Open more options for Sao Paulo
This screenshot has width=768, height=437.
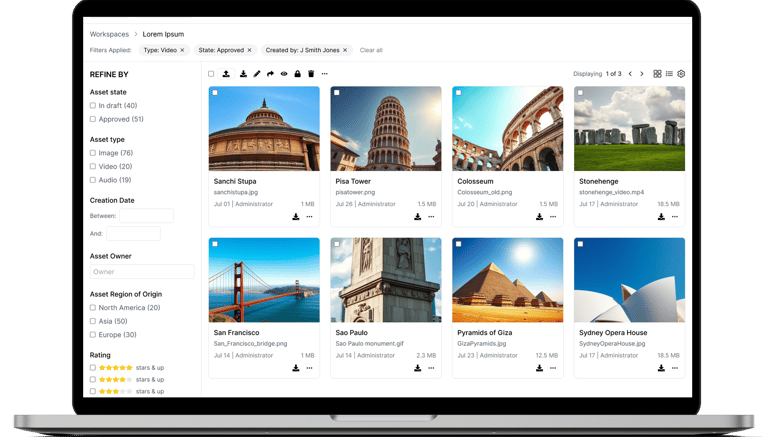click(x=432, y=368)
